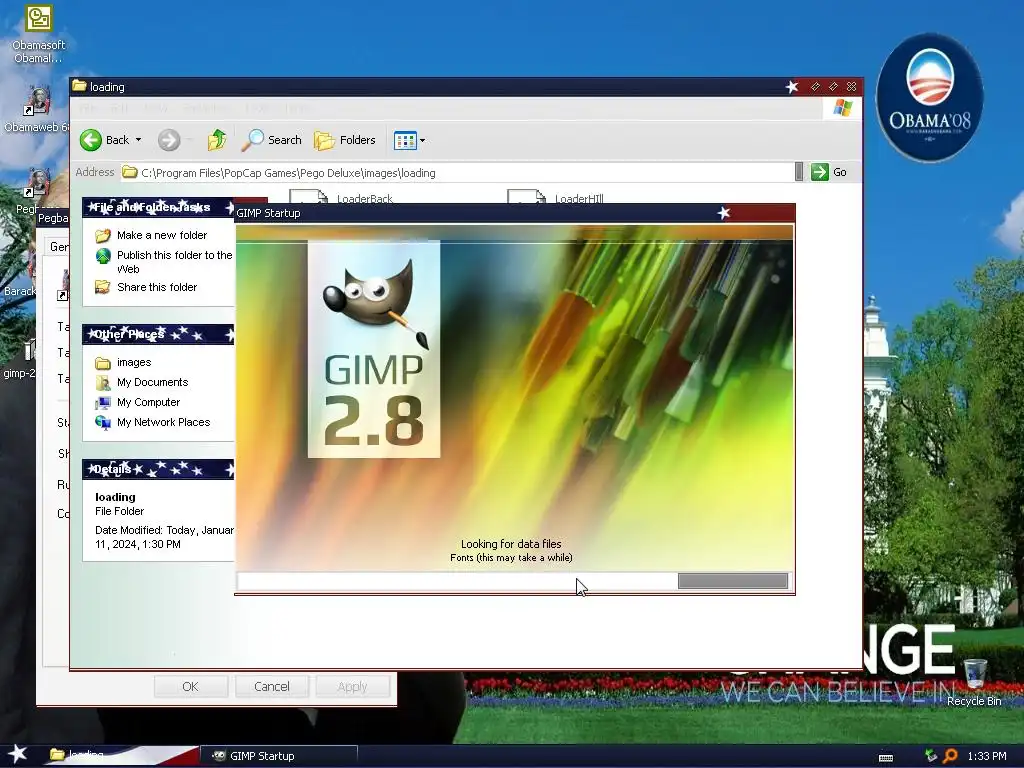Click the keyboard tray icon
Viewport: 1024px width, 768px height.
(x=886, y=757)
